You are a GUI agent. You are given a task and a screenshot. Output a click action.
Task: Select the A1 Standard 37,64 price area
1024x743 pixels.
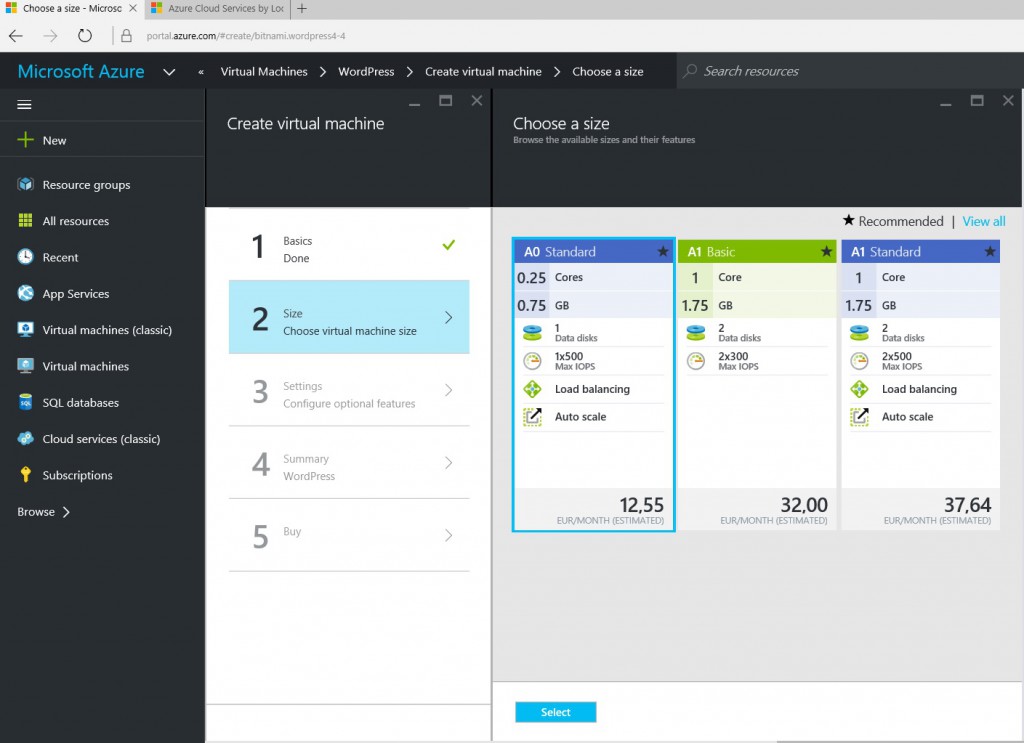click(x=920, y=509)
